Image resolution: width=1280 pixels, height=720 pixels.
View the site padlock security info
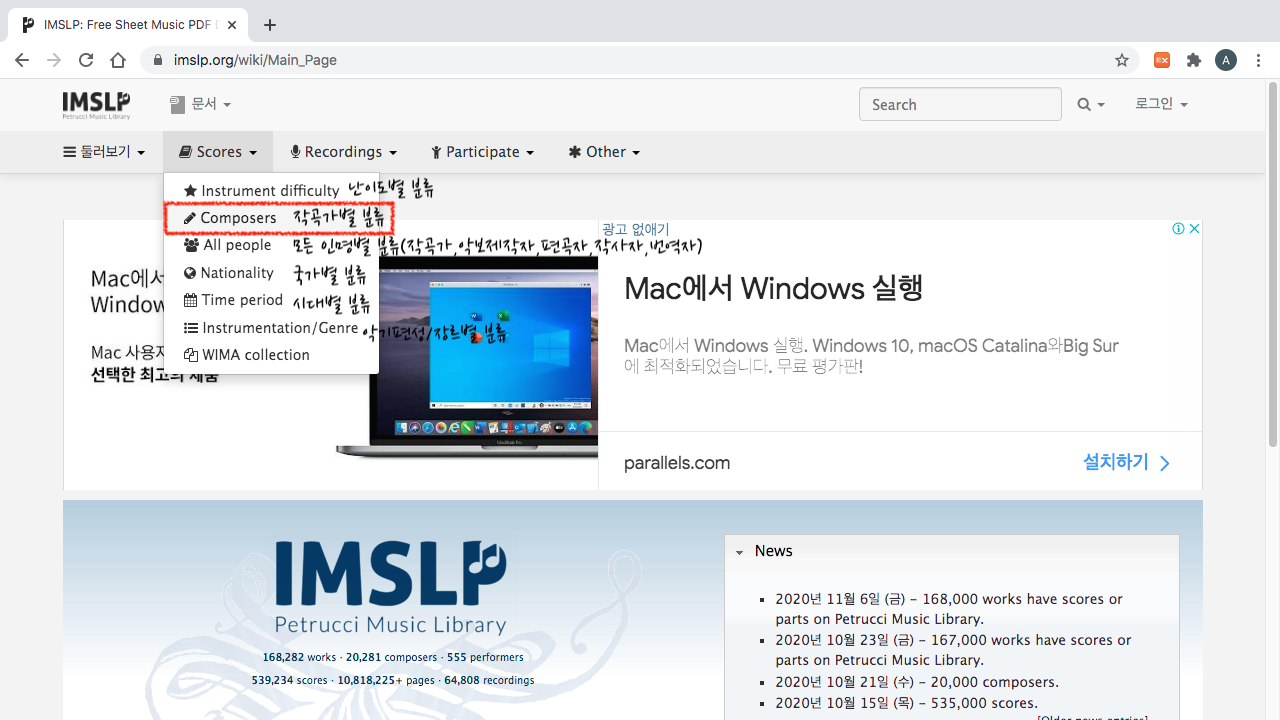tap(157, 60)
